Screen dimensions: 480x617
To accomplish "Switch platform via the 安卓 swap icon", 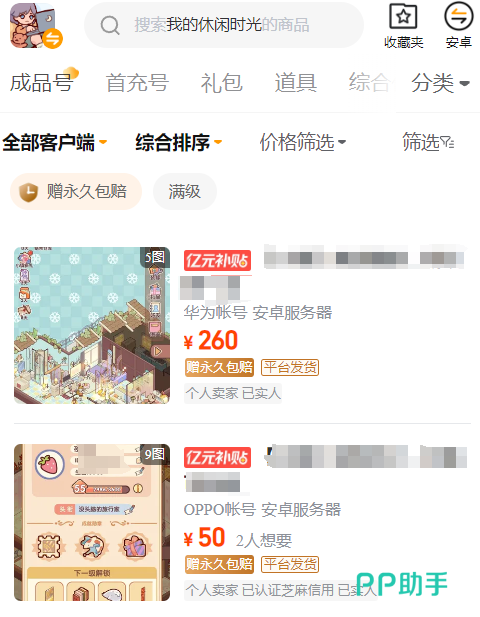I will [x=458, y=16].
